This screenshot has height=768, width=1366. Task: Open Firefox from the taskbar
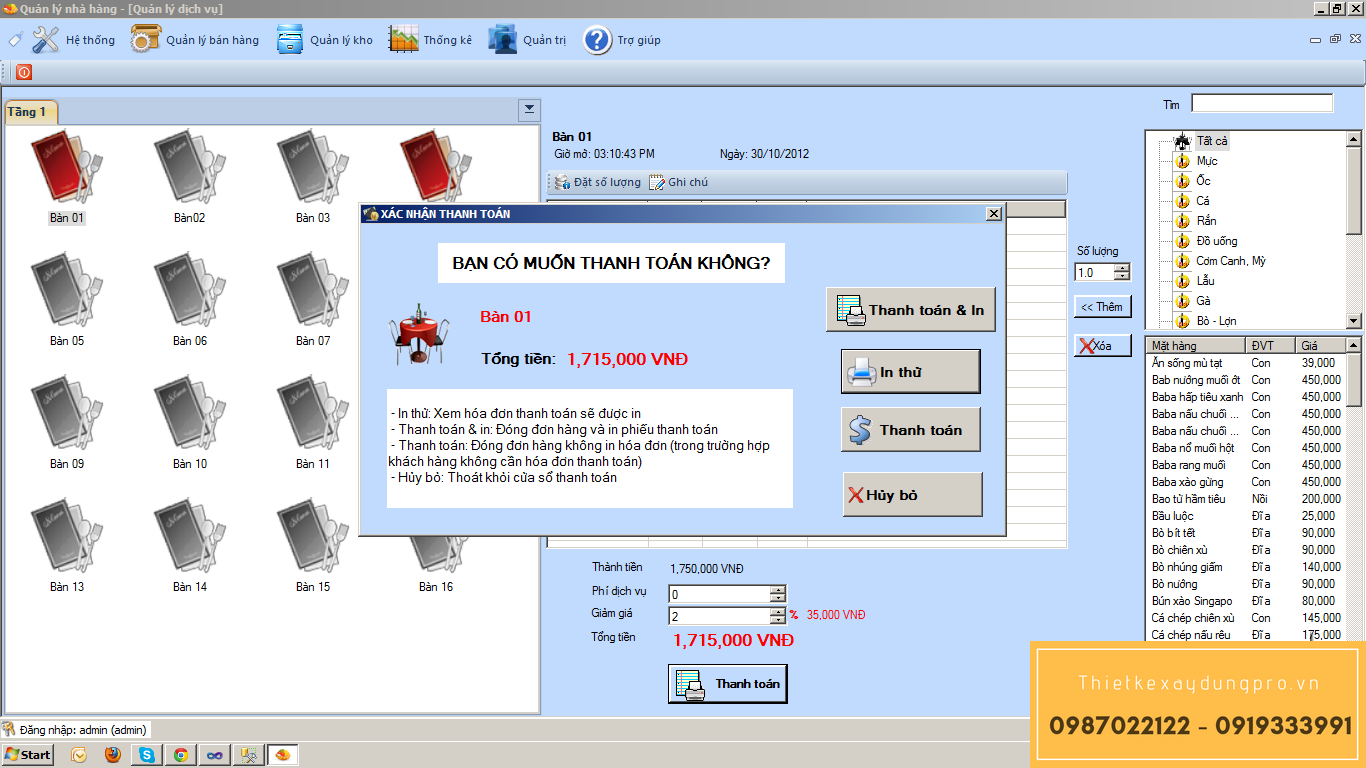[112, 755]
